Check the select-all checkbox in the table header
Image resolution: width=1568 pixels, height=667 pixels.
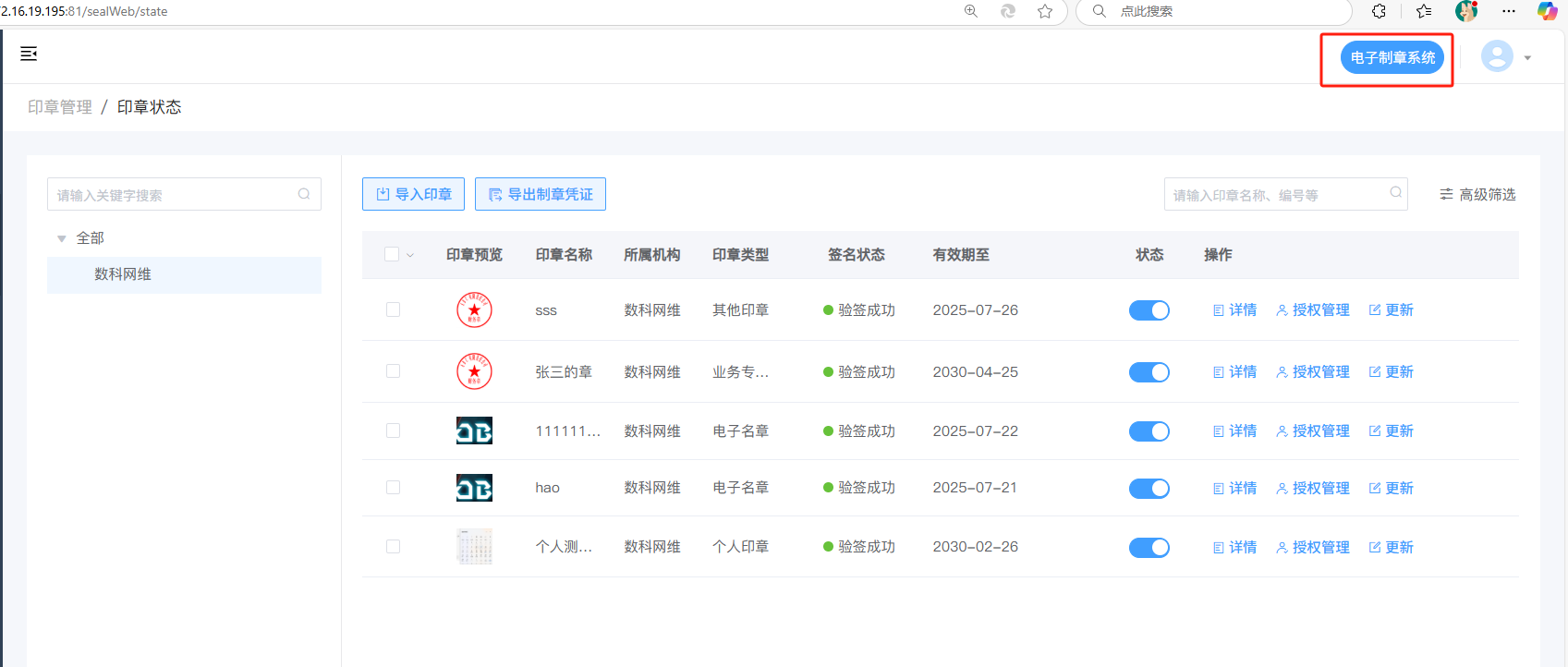point(392,254)
